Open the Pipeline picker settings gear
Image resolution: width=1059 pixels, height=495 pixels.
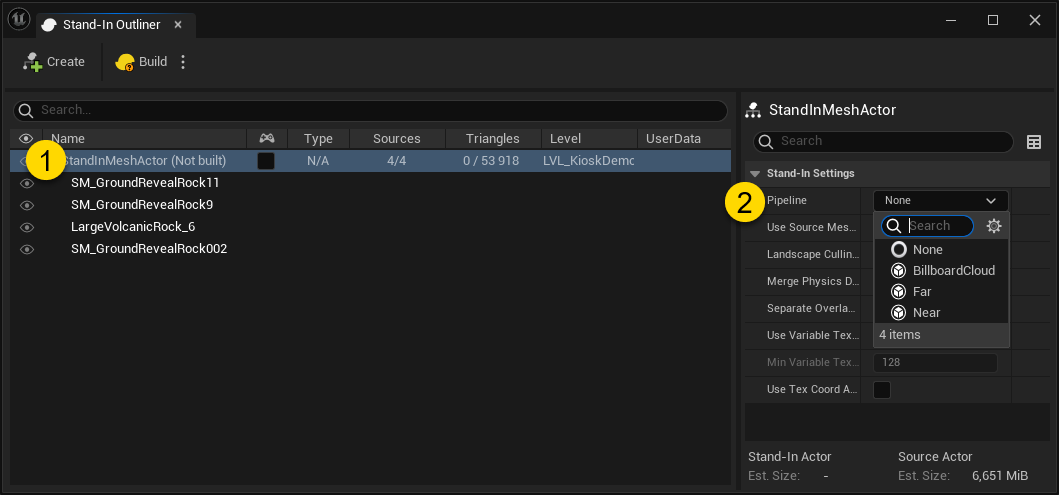pyautogui.click(x=993, y=226)
